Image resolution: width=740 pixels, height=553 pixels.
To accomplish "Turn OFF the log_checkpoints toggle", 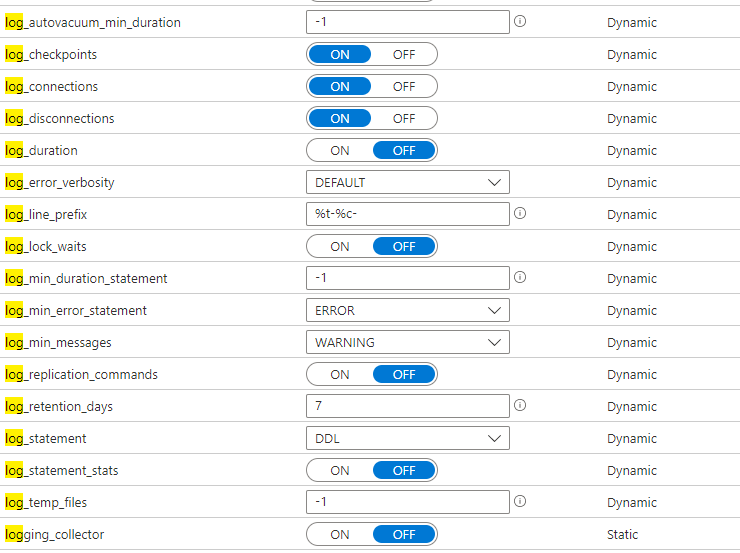I will 404,55.
